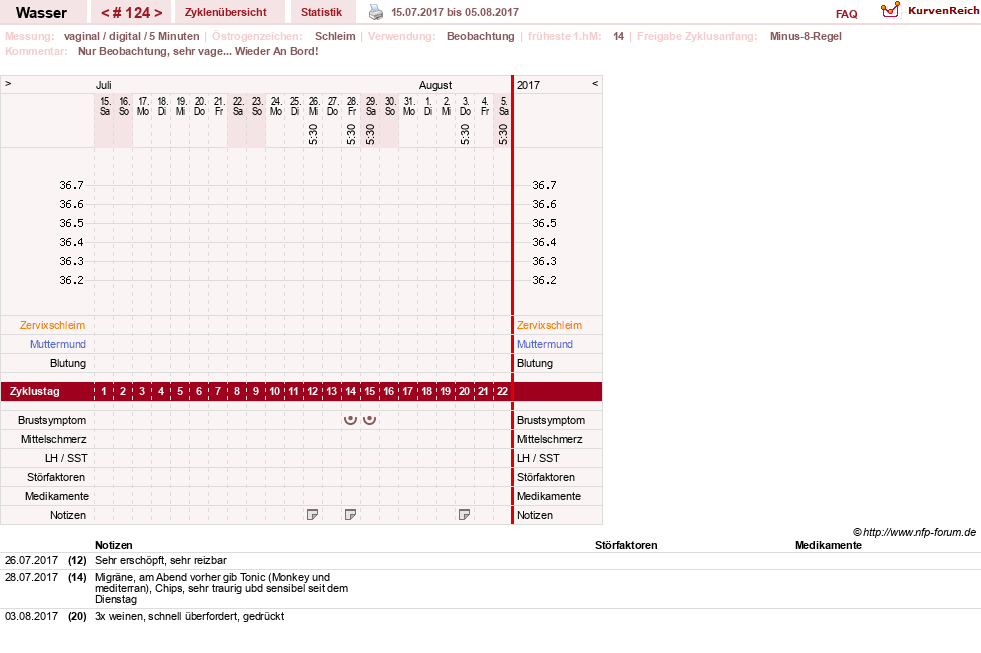Select the date range 15.07.2017 bis 05.08.2017
981x653 pixels.
pos(455,12)
